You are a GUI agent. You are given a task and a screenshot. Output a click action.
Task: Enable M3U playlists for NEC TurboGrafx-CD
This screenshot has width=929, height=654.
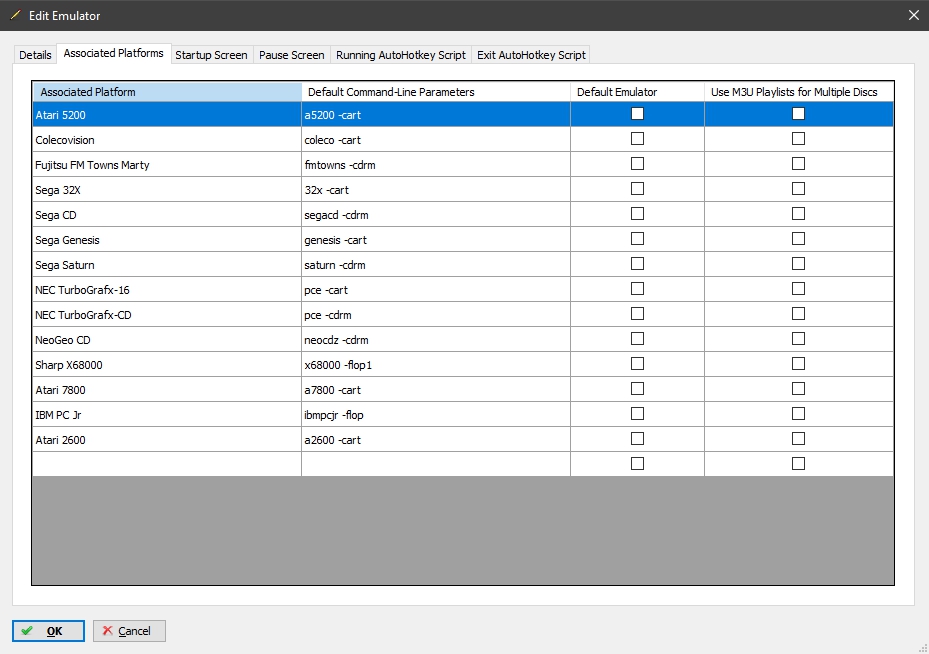point(799,313)
